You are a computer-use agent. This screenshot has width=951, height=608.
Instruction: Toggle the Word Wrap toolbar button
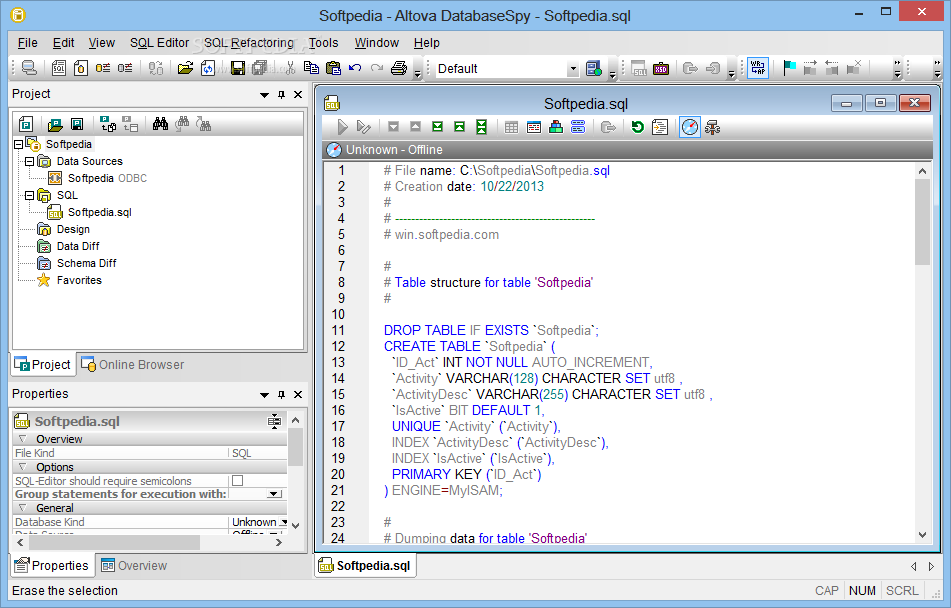pos(758,68)
